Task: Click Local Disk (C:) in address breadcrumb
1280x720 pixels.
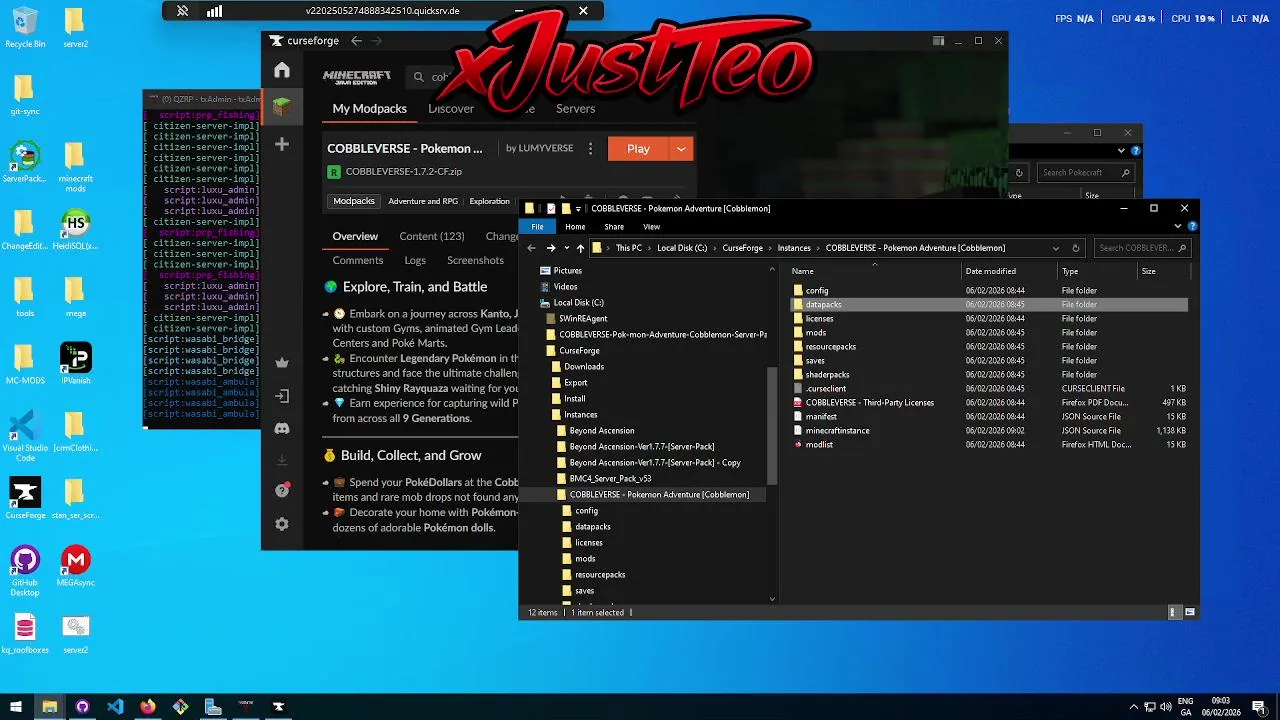Action: 682,248
